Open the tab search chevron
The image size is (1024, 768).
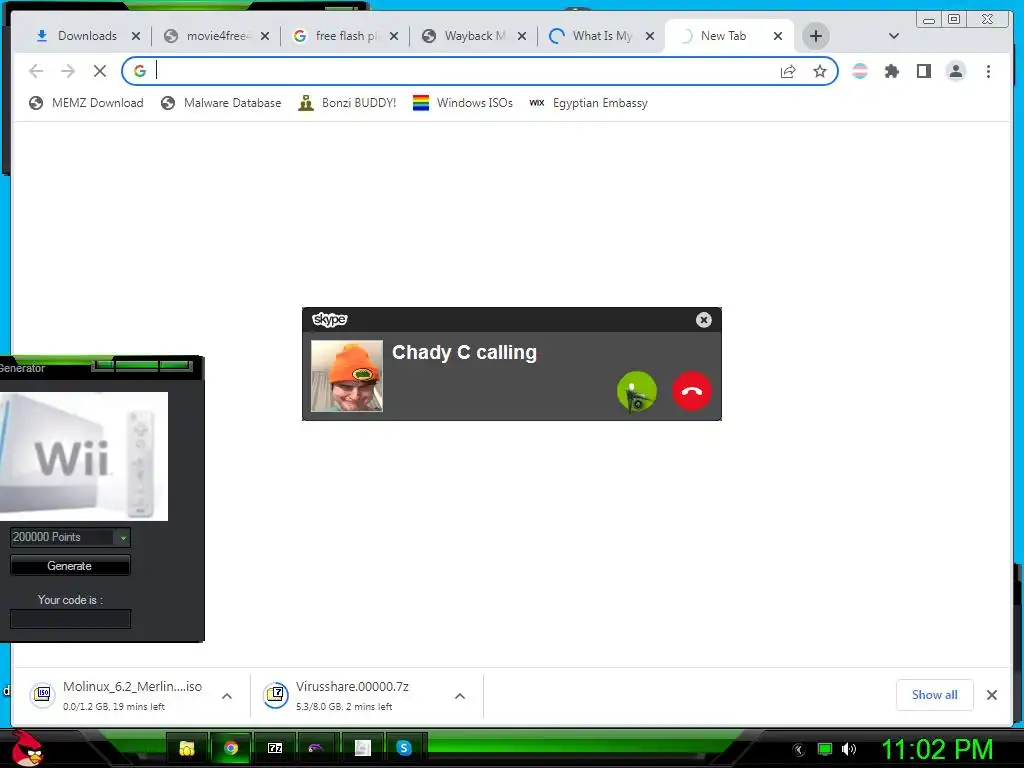pyautogui.click(x=894, y=36)
